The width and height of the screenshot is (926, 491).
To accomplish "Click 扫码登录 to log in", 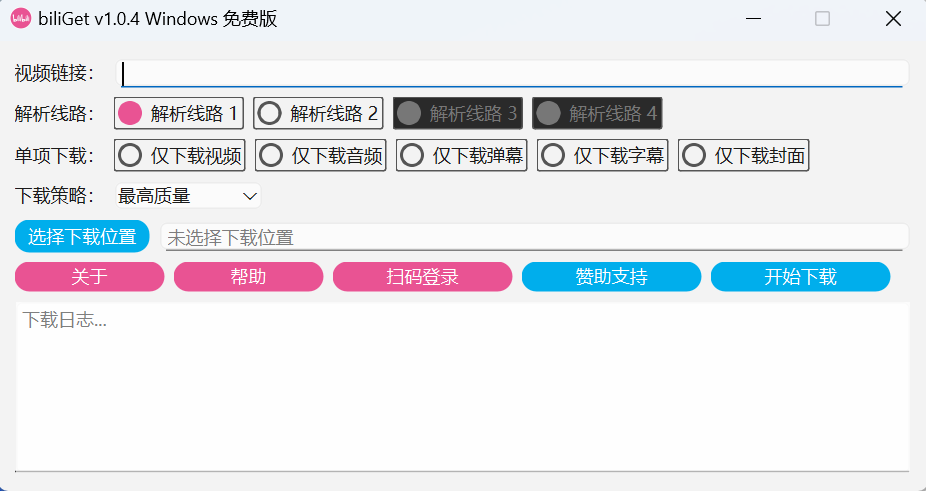I will coord(422,277).
